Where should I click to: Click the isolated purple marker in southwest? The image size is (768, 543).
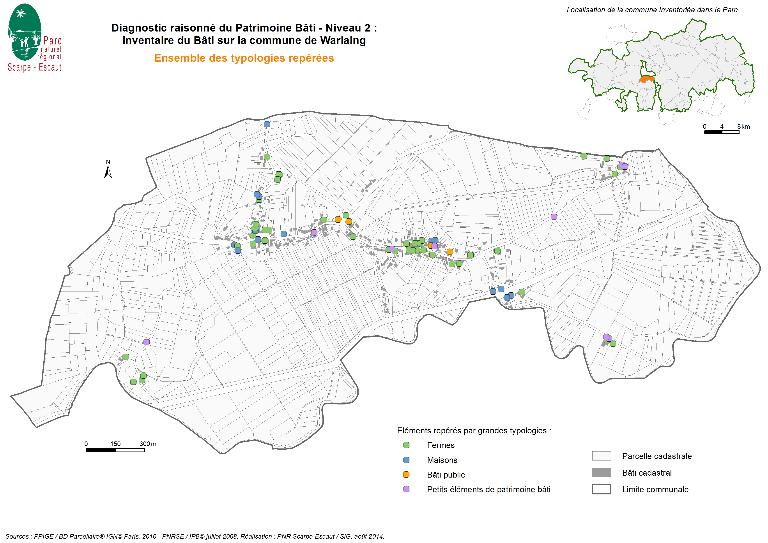coord(146,342)
